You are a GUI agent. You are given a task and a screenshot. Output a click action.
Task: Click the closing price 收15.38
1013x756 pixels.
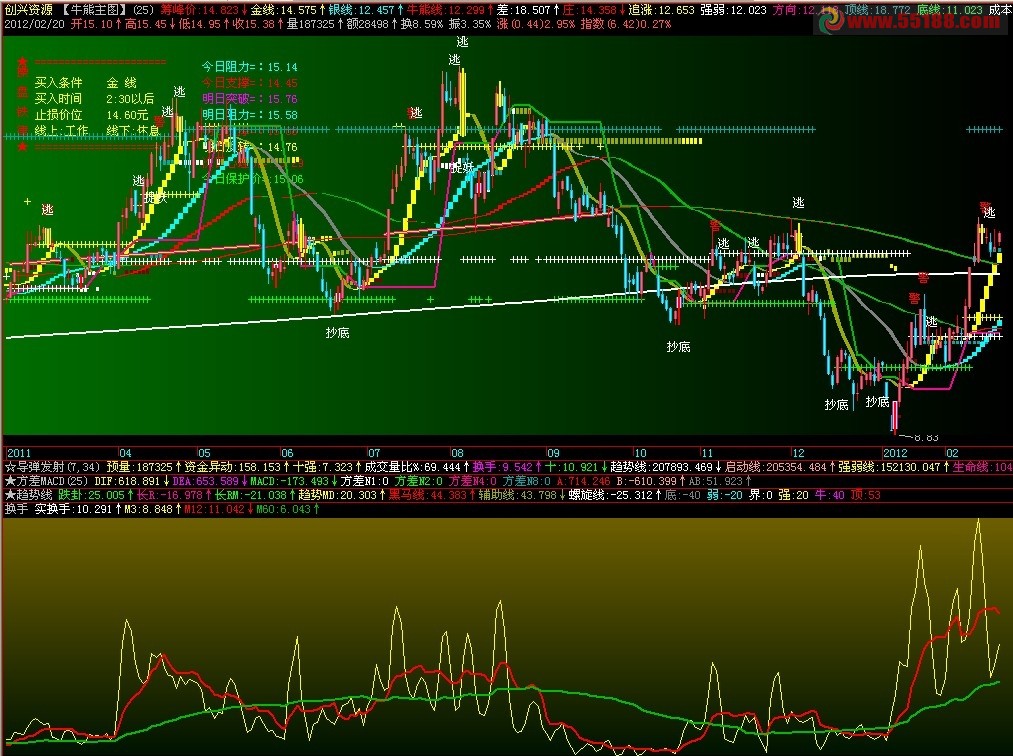pyautogui.click(x=253, y=24)
